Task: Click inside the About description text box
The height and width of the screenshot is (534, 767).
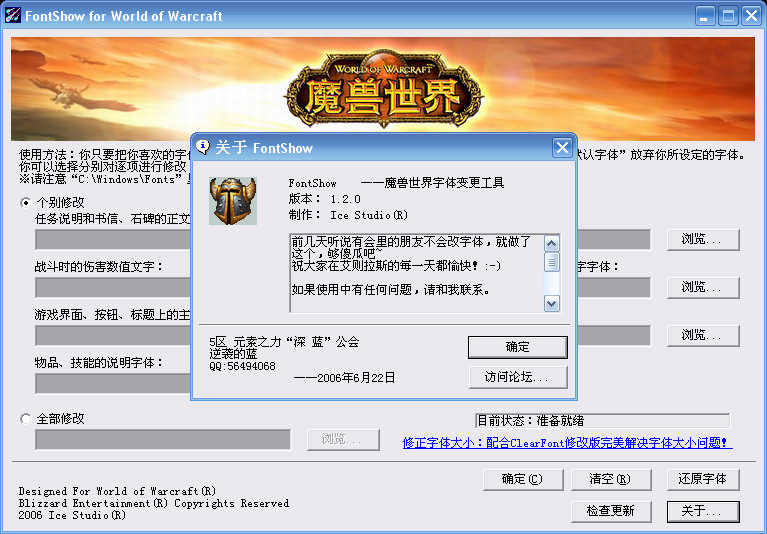Action: (x=417, y=273)
